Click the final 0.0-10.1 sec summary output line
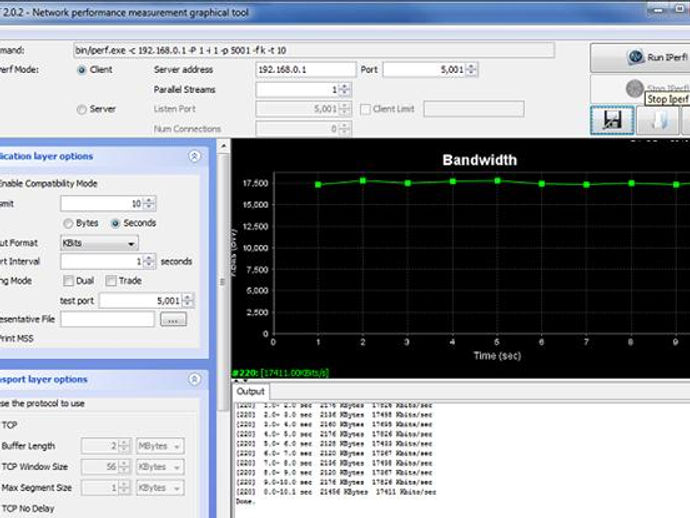This screenshot has height=518, width=690. coord(336,492)
